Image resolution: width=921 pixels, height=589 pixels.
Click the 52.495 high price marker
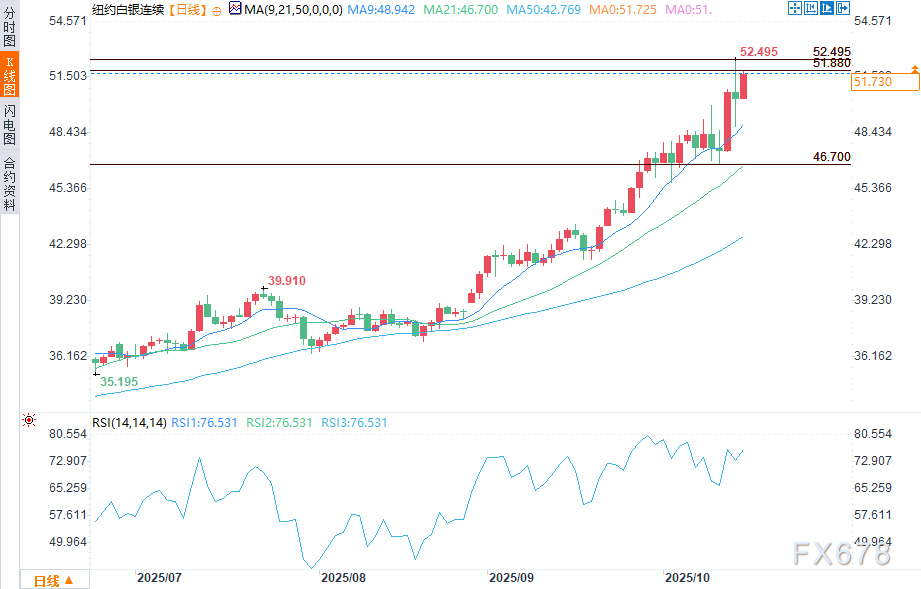click(759, 51)
